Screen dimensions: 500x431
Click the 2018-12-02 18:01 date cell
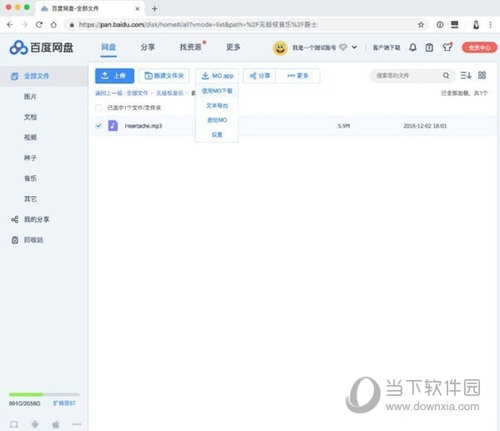click(x=425, y=126)
